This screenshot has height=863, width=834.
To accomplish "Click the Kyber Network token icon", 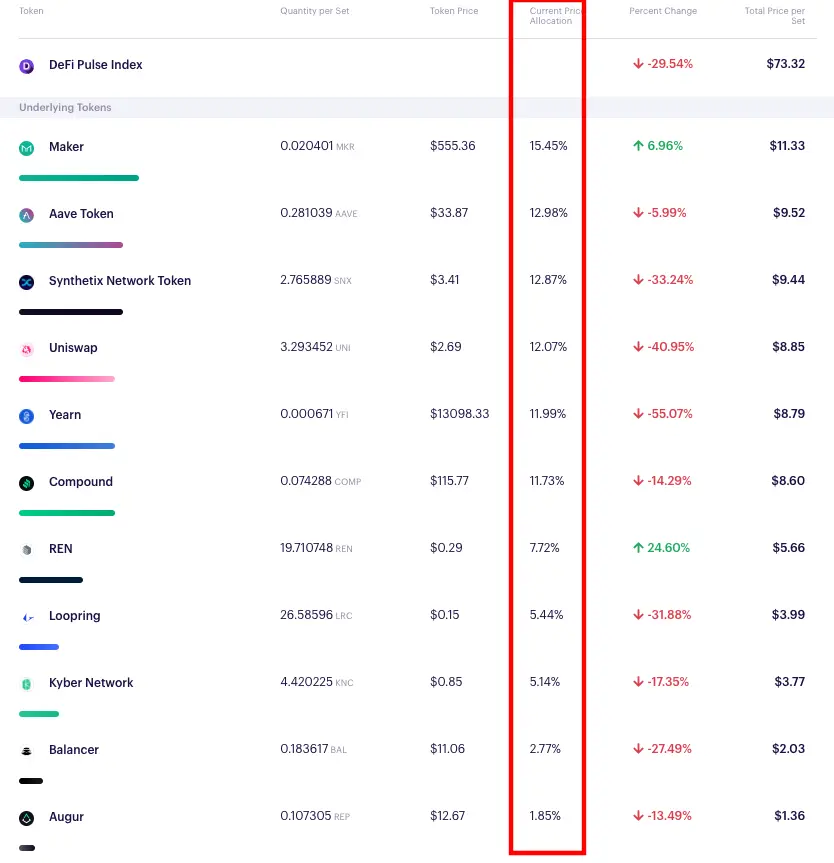I will coord(26,684).
